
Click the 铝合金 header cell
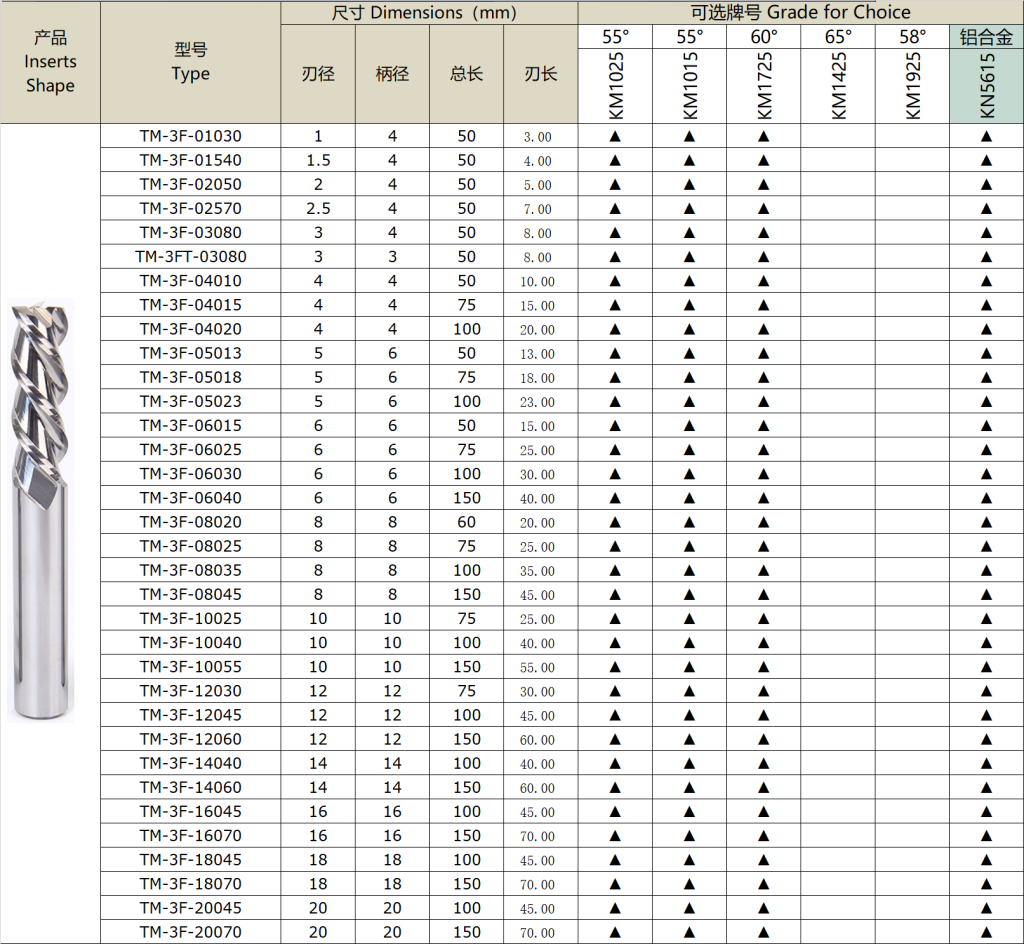pyautogui.click(x=987, y=37)
